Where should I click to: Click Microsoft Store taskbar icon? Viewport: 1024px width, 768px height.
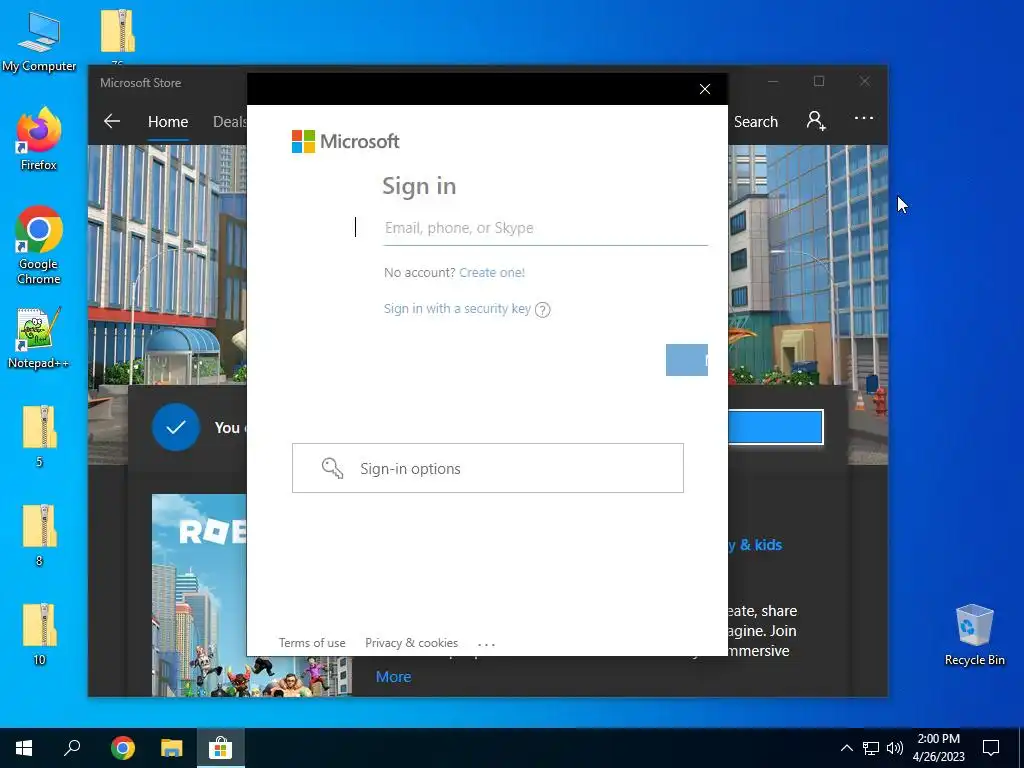pyautogui.click(x=221, y=748)
